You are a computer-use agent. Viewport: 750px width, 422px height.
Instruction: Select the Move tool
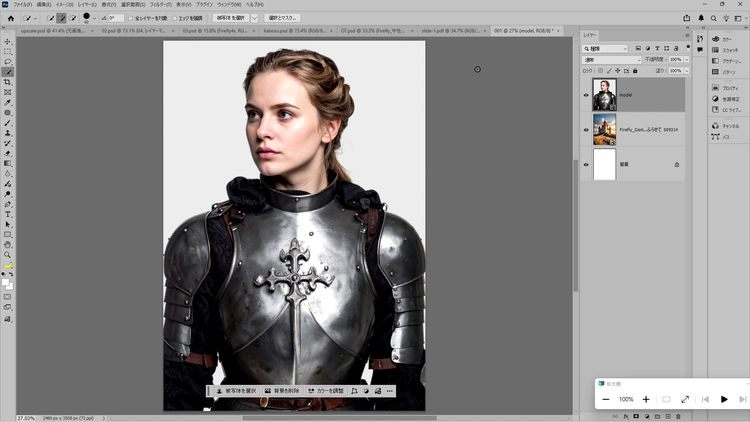pyautogui.click(x=8, y=41)
